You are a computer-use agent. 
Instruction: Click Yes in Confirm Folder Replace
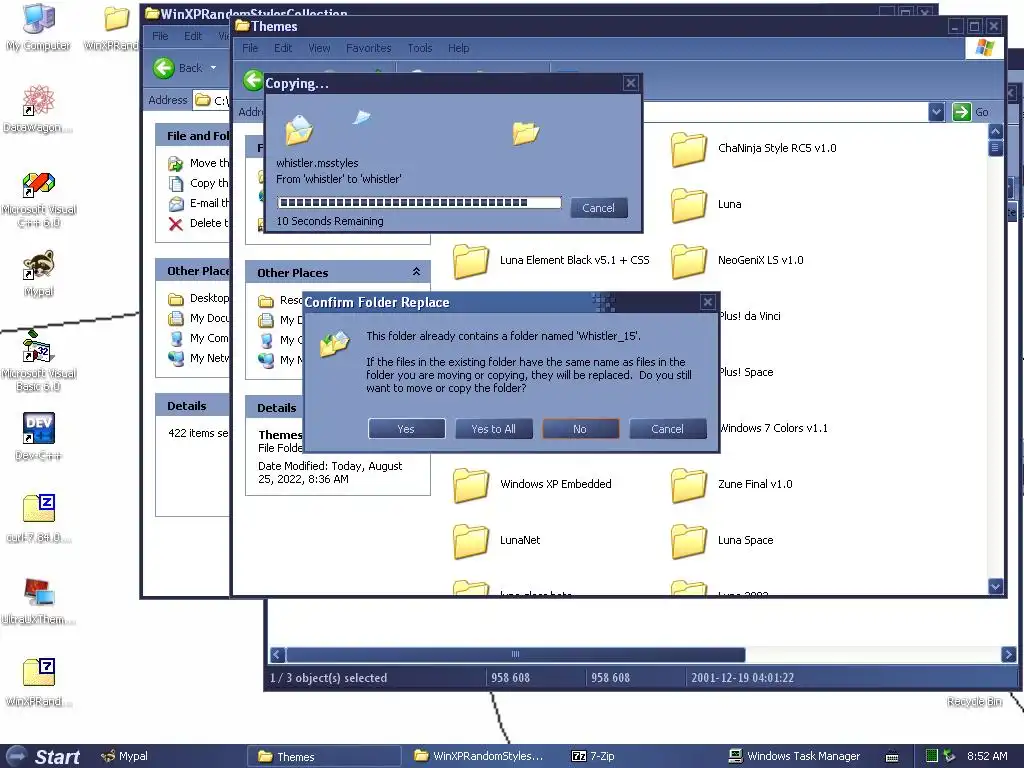406,429
